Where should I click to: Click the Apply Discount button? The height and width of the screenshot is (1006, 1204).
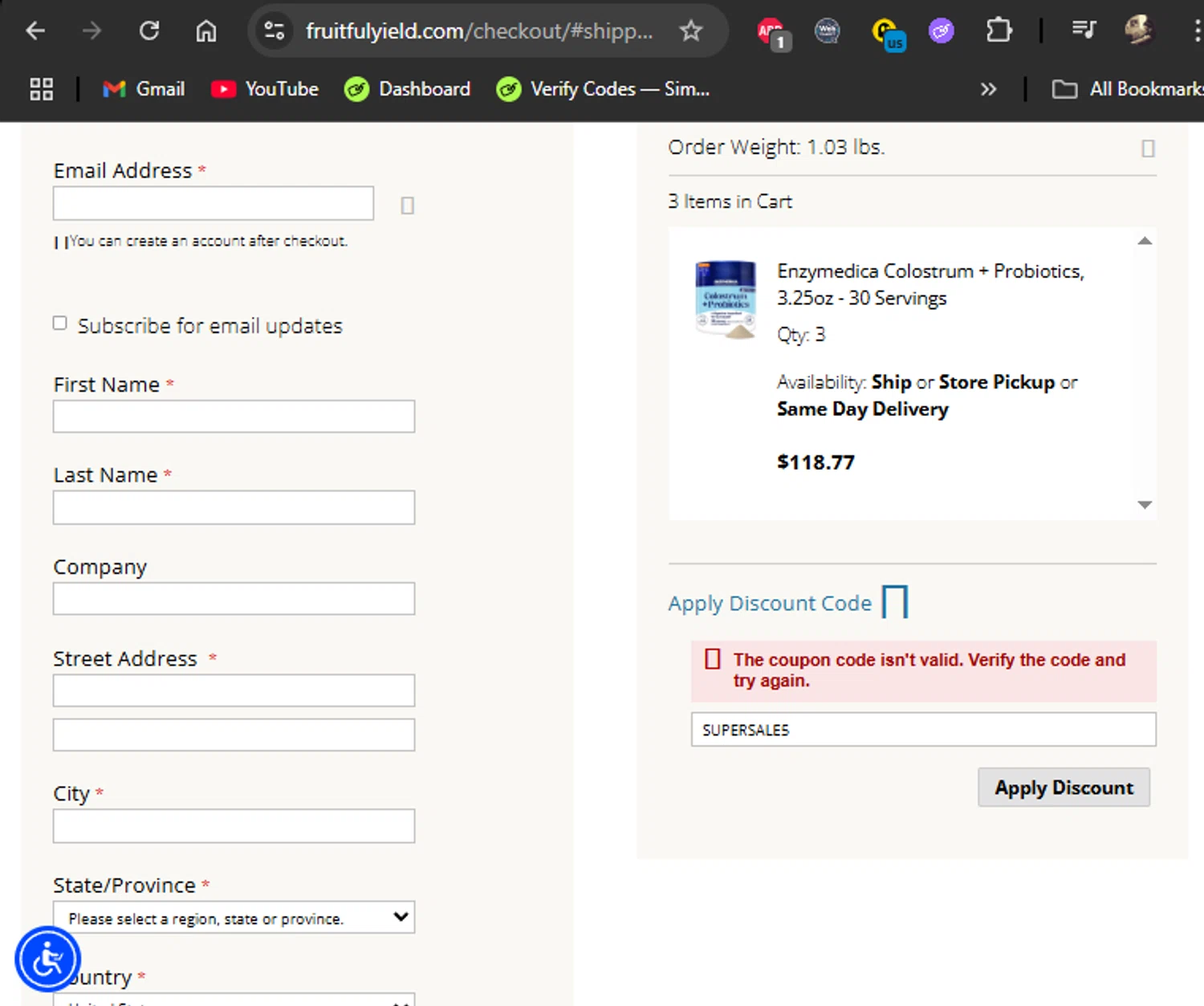[x=1064, y=788]
